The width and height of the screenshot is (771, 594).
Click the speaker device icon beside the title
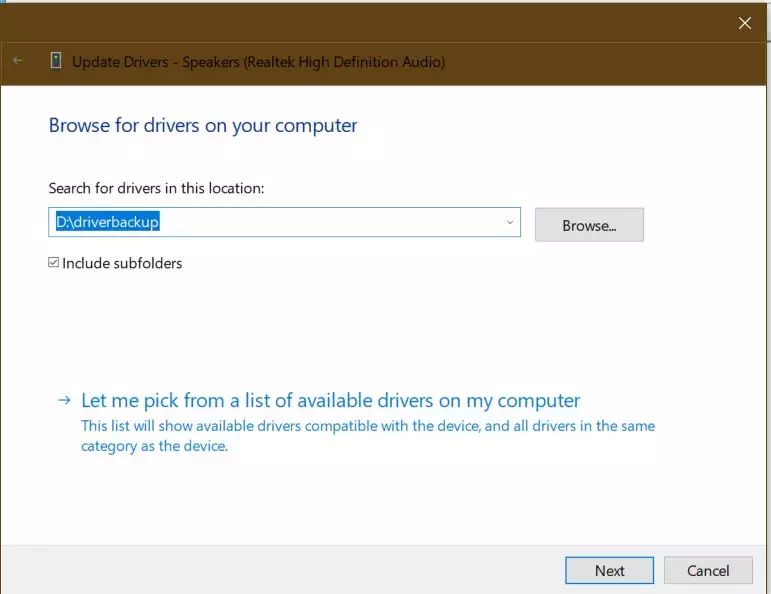[x=56, y=61]
